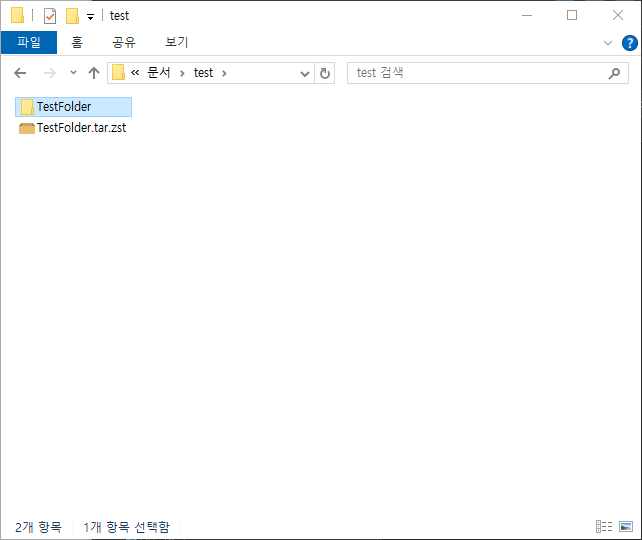This screenshot has height=540, width=642.
Task: Expand the address bar history dropdown
Action: point(305,74)
